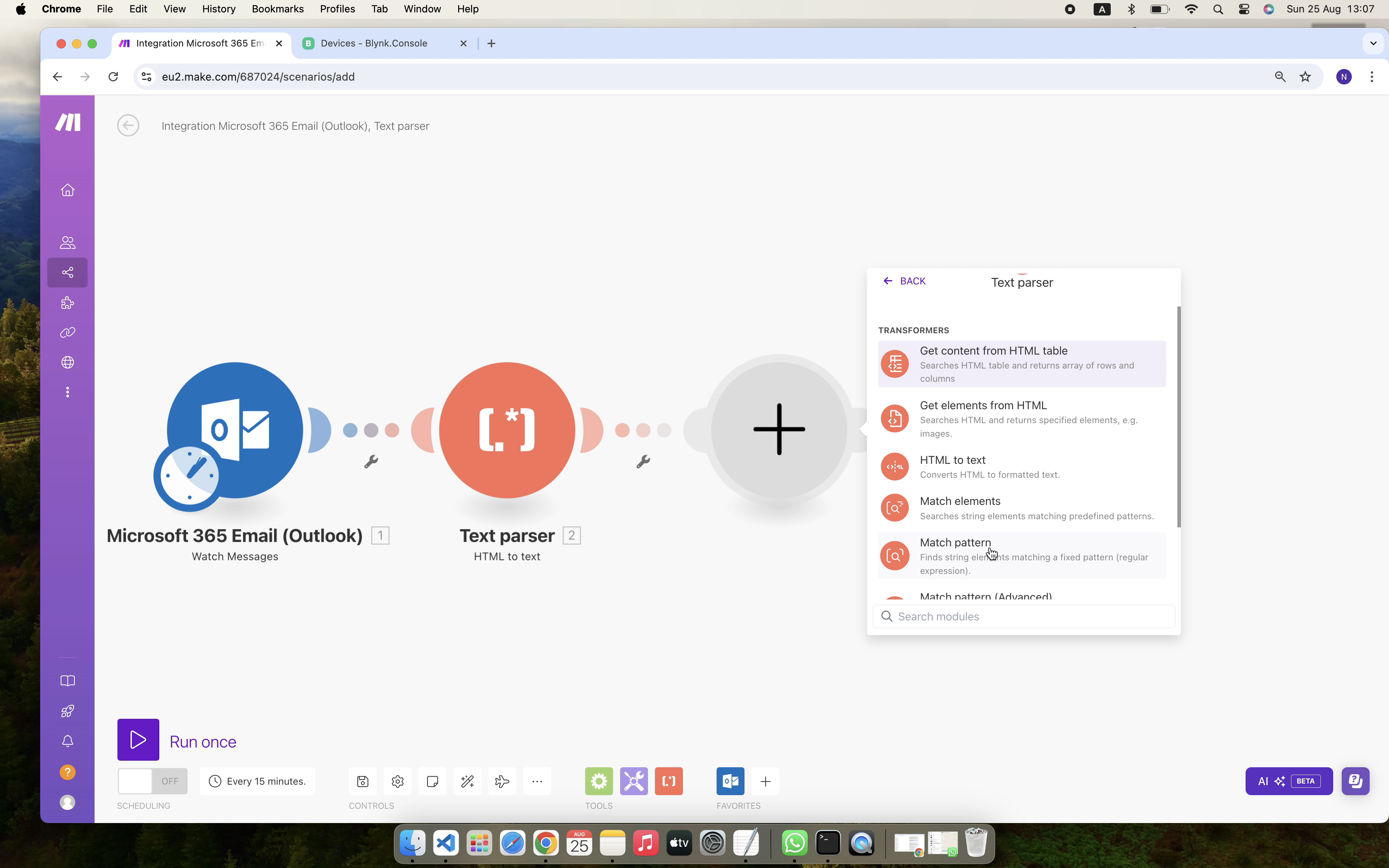Open the user profile avatar in sidebar

pyautogui.click(x=68, y=802)
